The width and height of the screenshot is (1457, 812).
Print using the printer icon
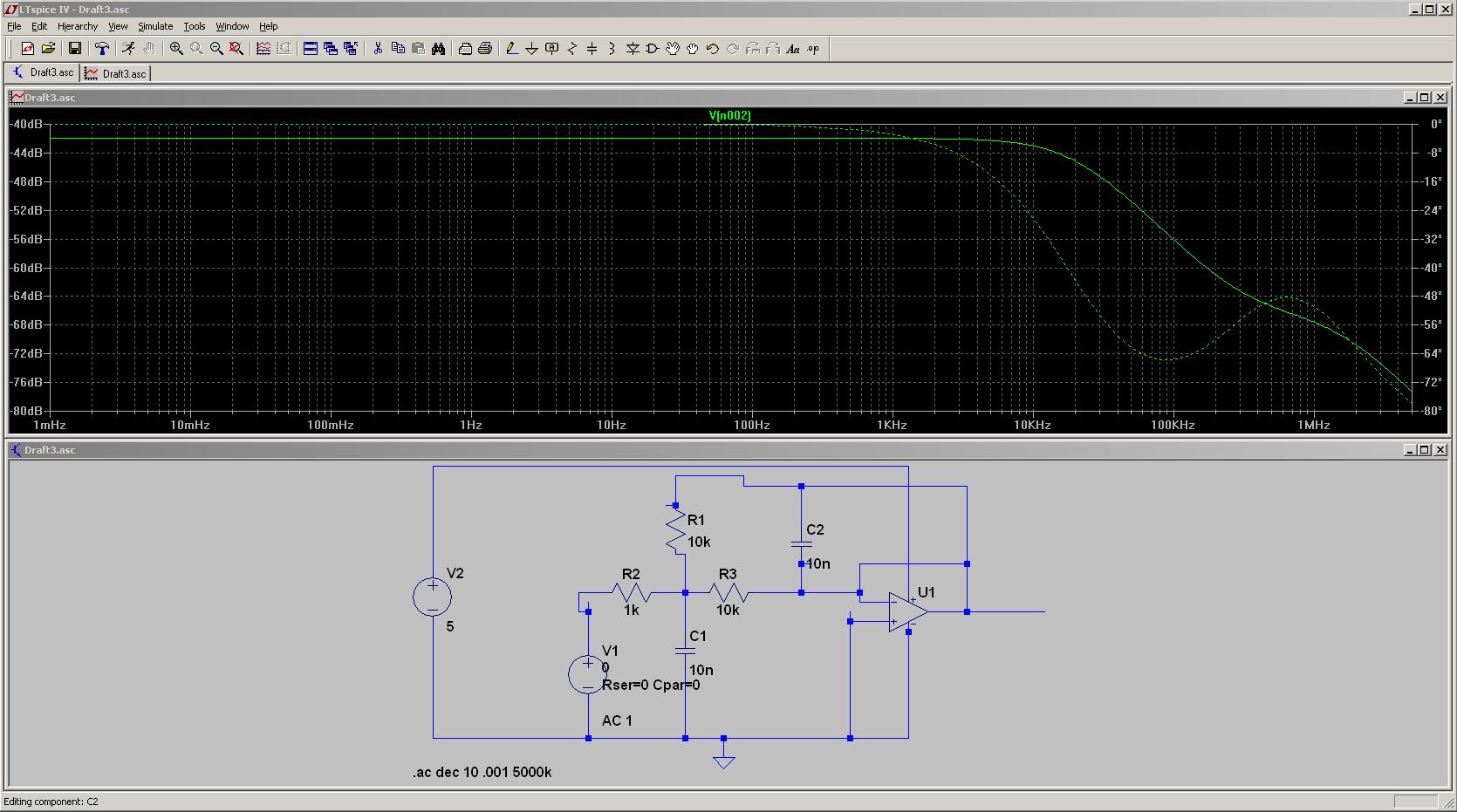click(485, 49)
